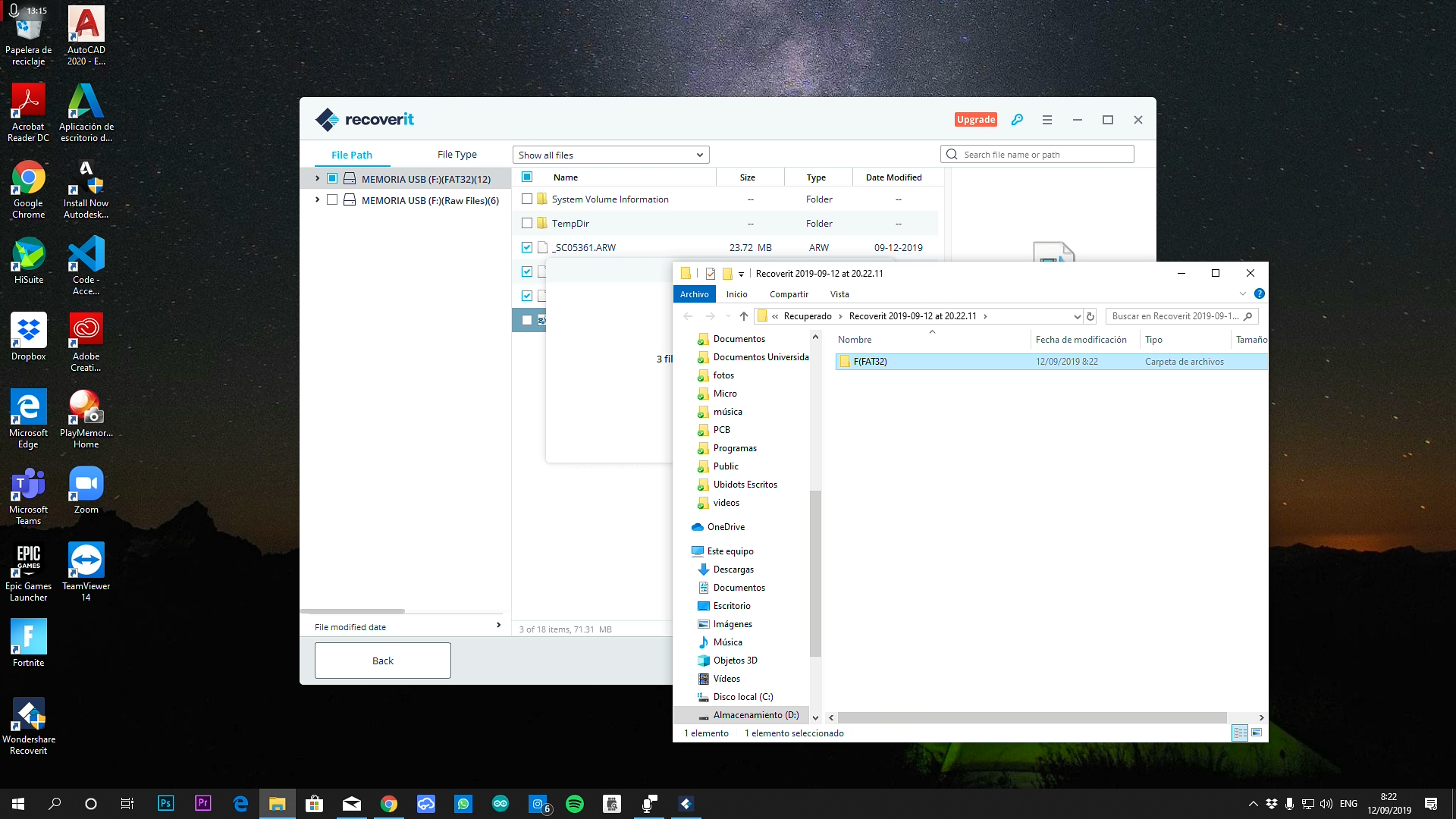
Task: Open the Archivo menu in Explorer
Action: 695,294
